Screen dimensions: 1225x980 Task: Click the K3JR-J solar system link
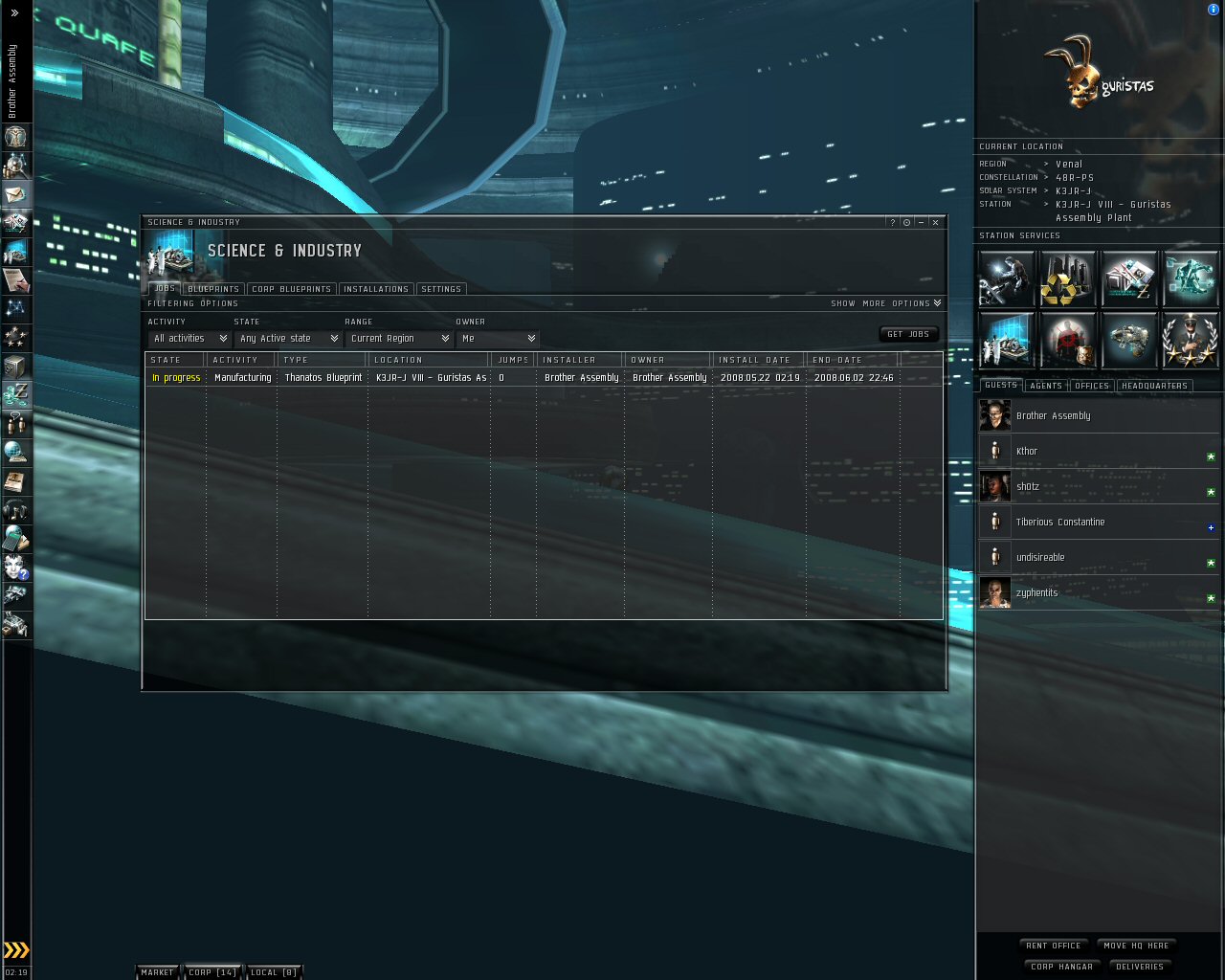[x=1073, y=191]
